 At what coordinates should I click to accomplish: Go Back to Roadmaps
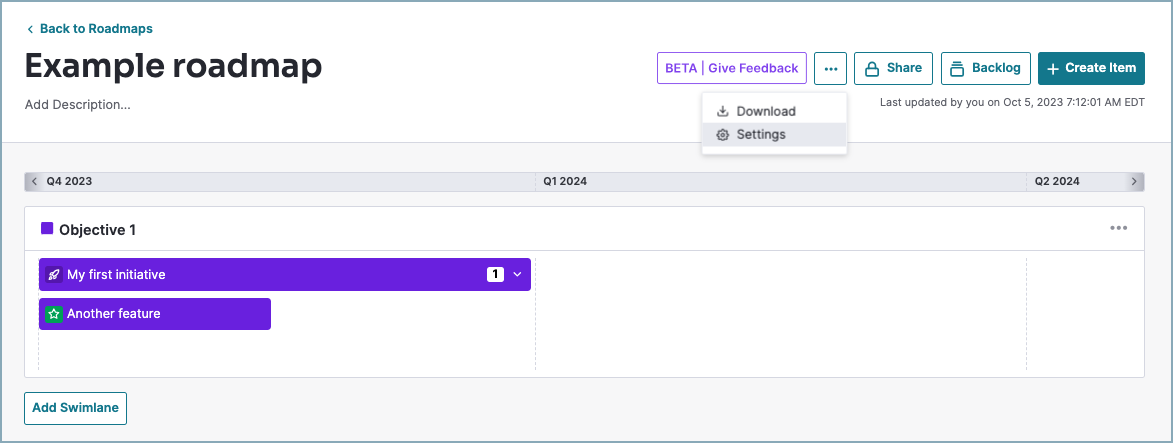tap(90, 28)
